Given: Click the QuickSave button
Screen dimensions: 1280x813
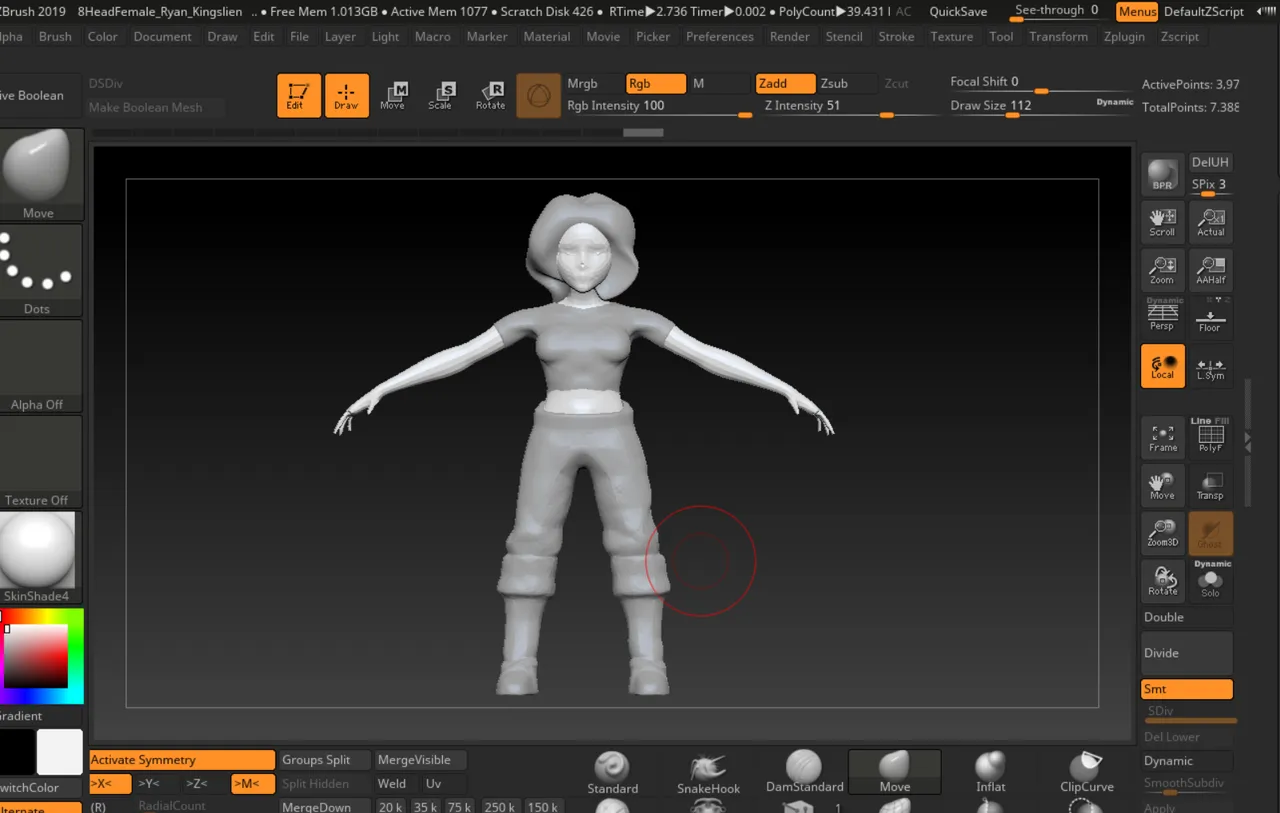Looking at the screenshot, I should [x=958, y=11].
